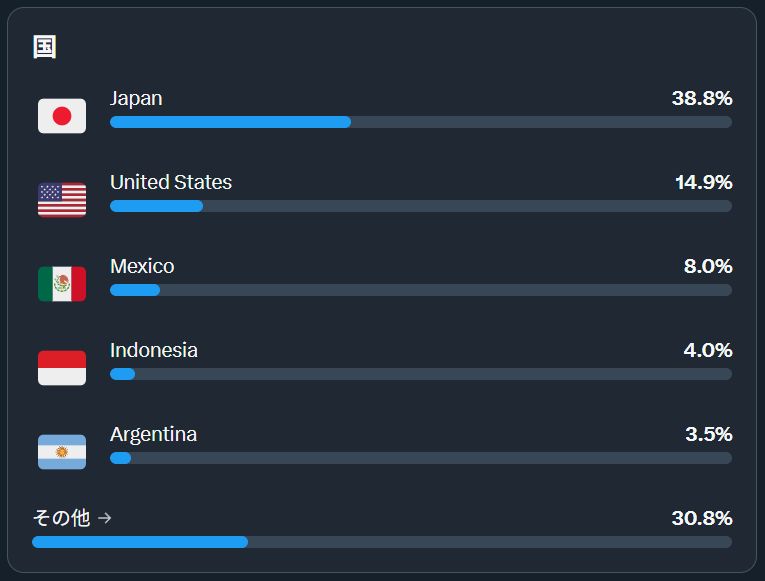Click the arrow next to その他

[105, 518]
